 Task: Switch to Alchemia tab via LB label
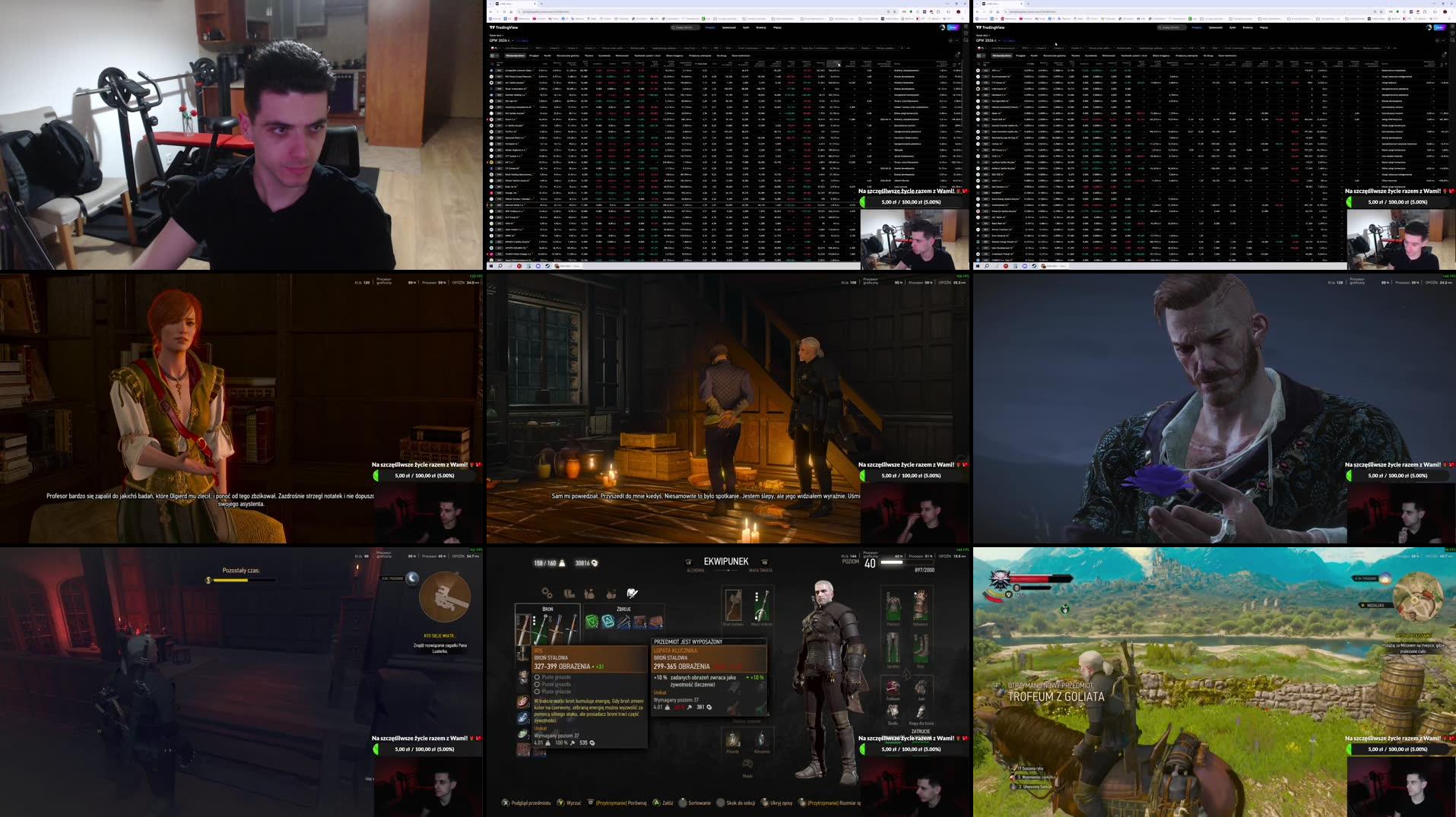[696, 570]
